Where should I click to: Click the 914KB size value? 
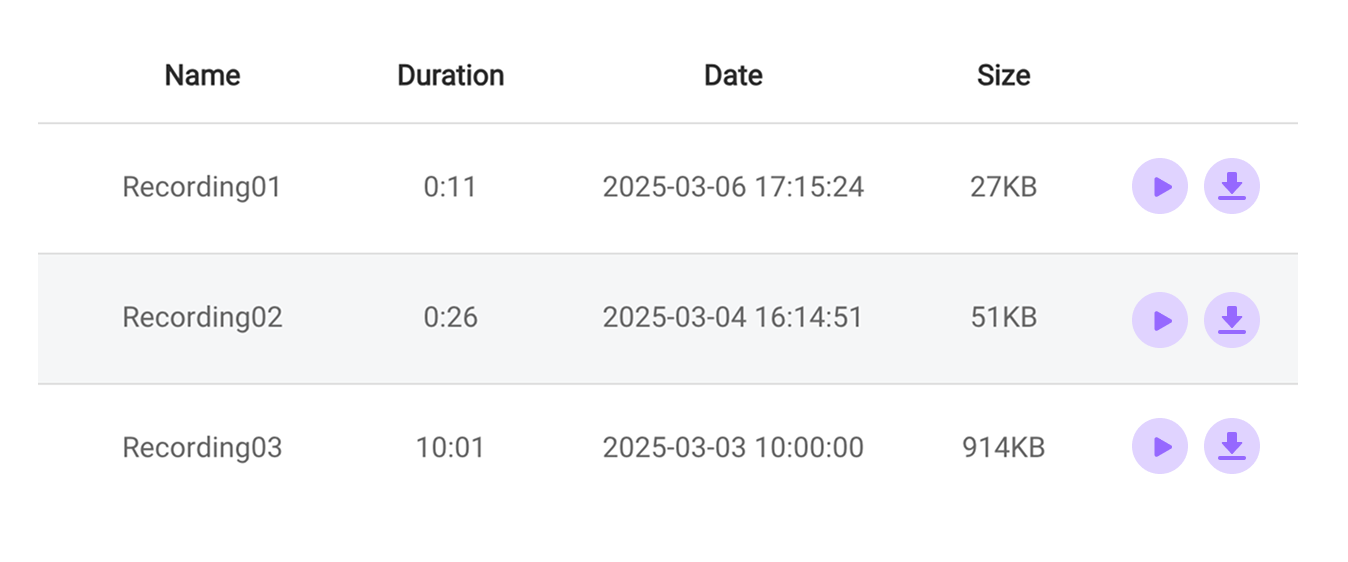[x=1004, y=447]
